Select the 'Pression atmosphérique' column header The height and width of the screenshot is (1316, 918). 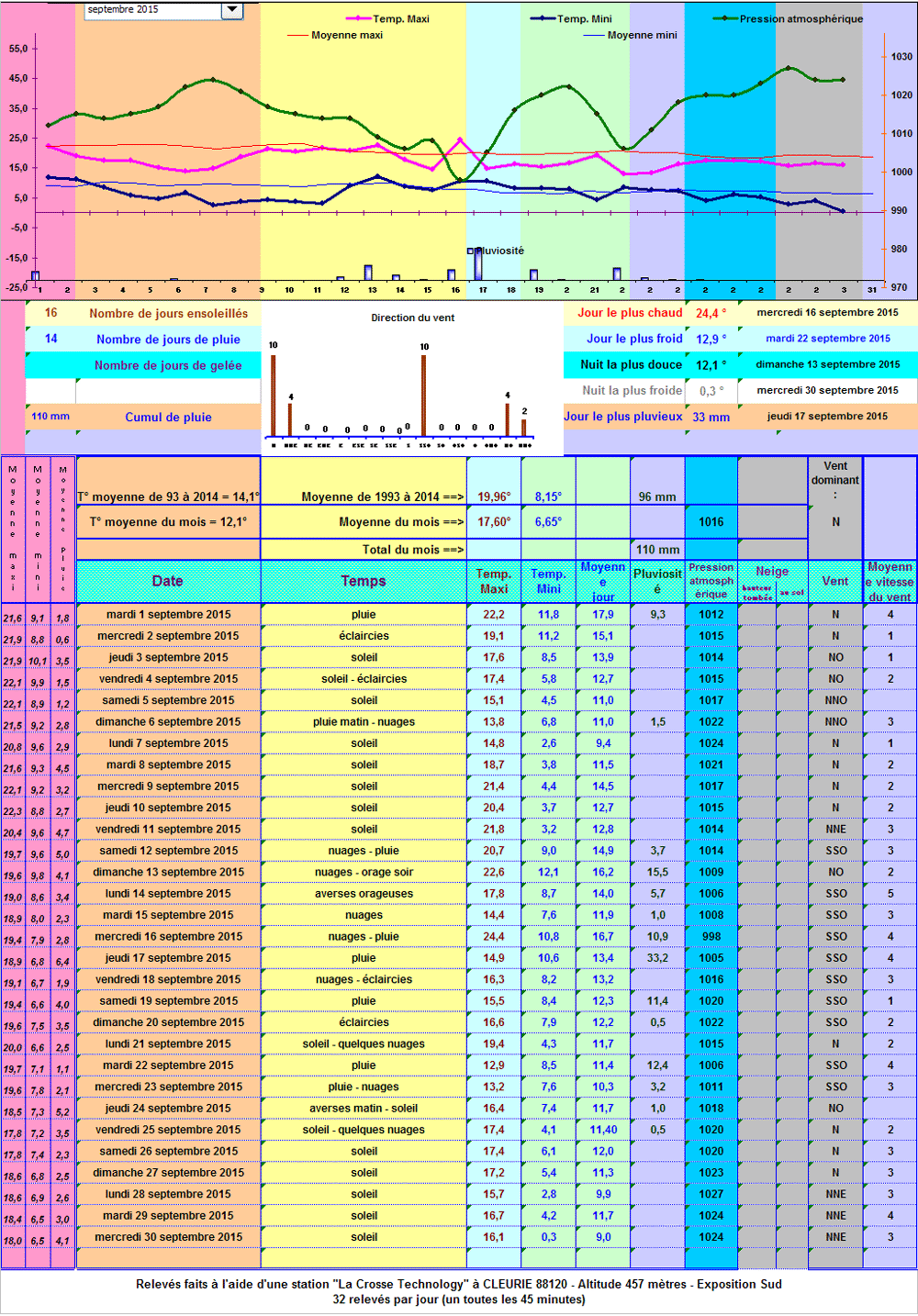tap(711, 581)
